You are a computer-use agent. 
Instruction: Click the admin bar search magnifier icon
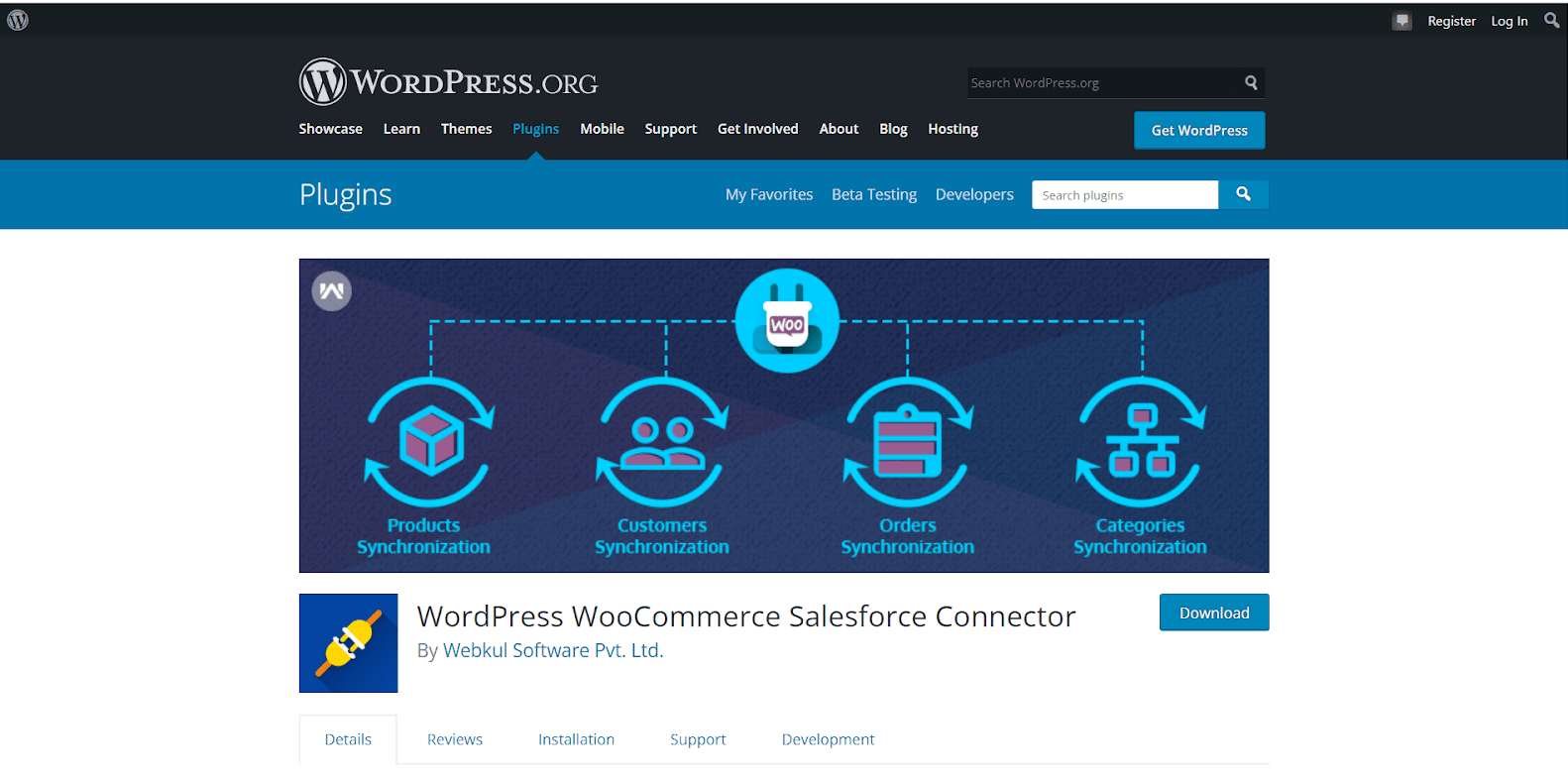tap(1551, 20)
